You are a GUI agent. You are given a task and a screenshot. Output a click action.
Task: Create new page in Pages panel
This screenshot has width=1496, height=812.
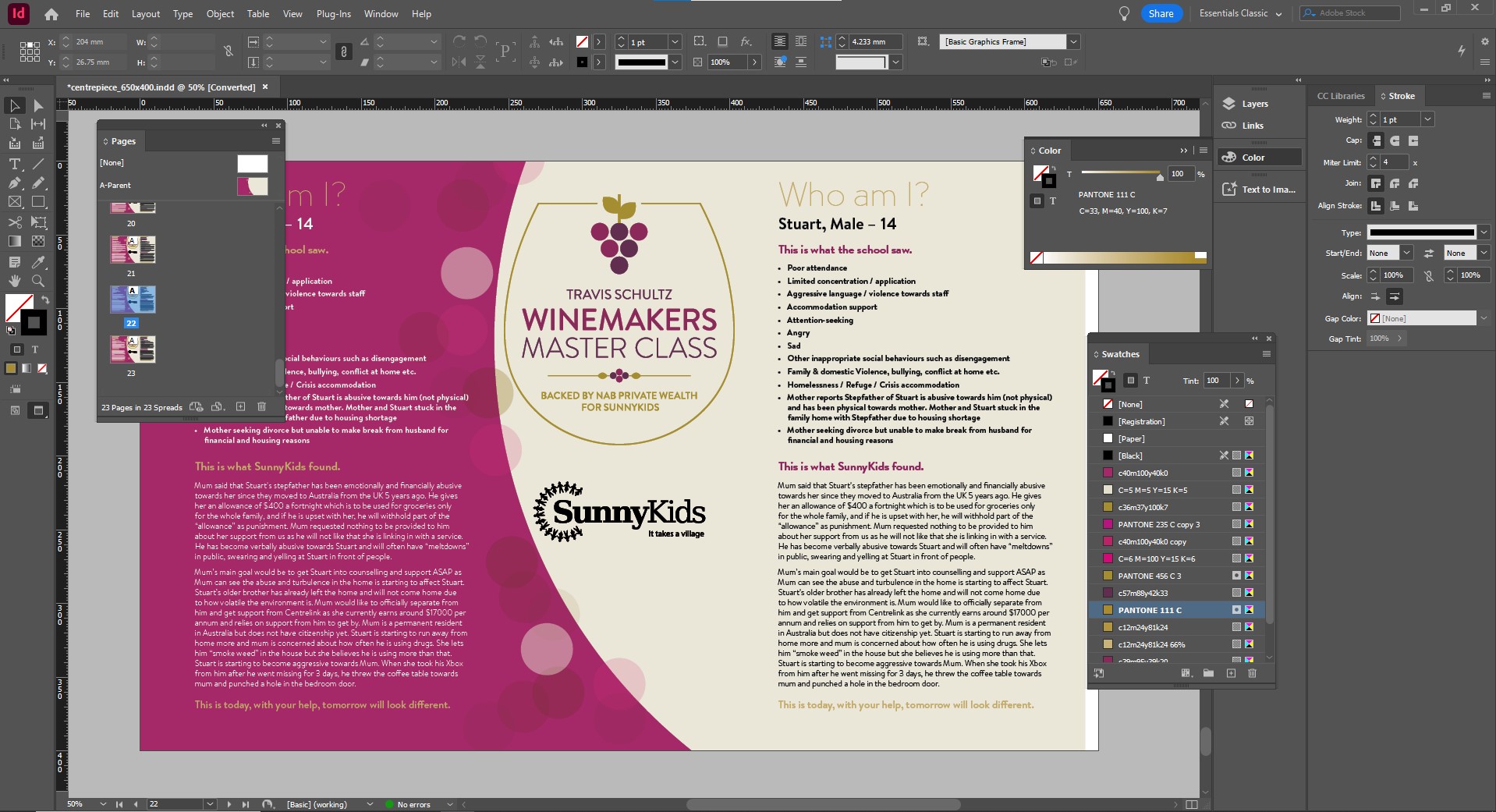[x=241, y=406]
